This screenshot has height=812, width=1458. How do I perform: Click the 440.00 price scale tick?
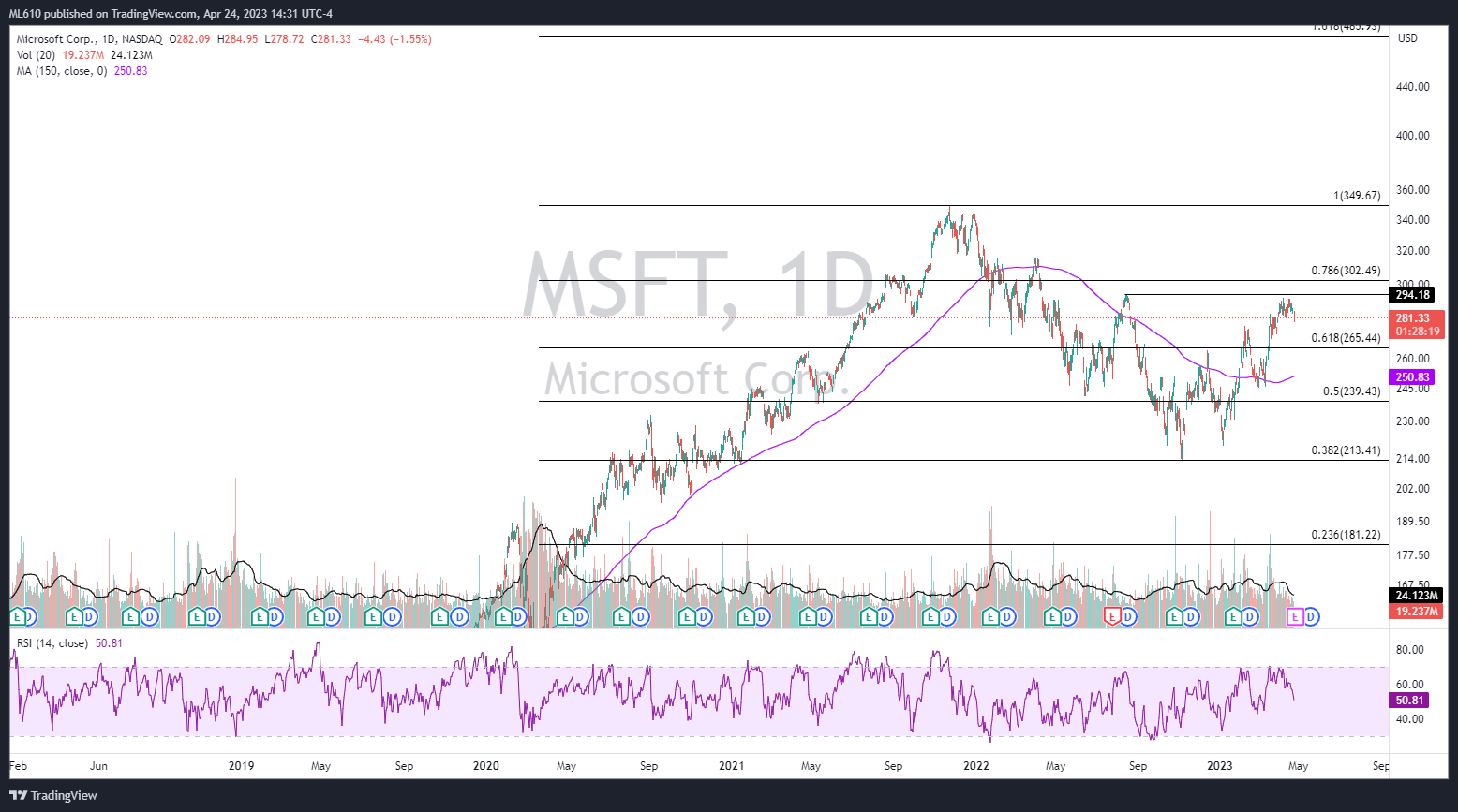(x=1413, y=87)
